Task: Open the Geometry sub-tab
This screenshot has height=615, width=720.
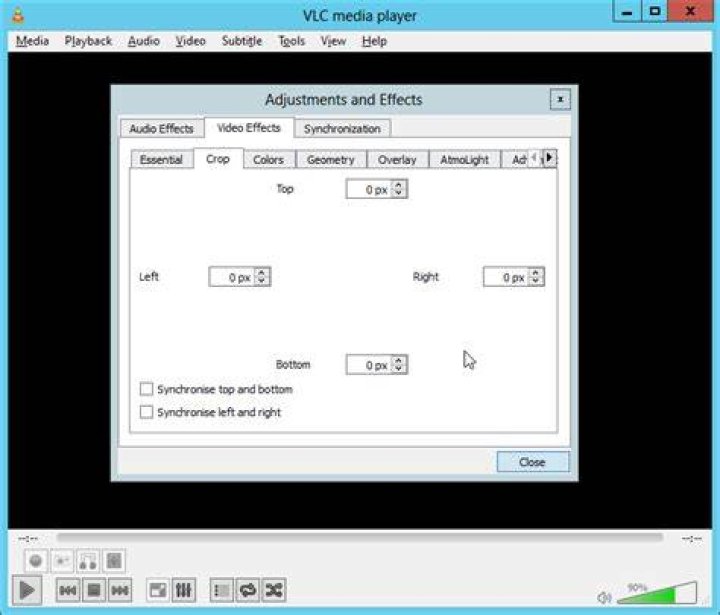Action: [x=331, y=159]
